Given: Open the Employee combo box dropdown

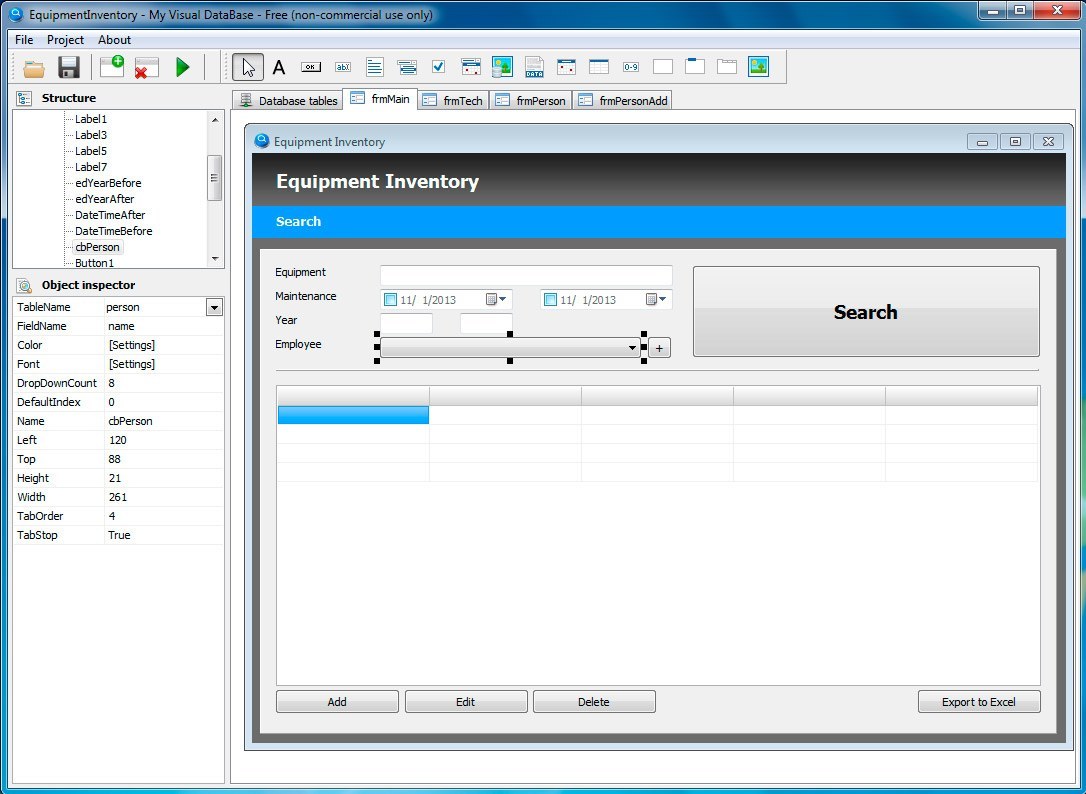Looking at the screenshot, I should point(632,348).
